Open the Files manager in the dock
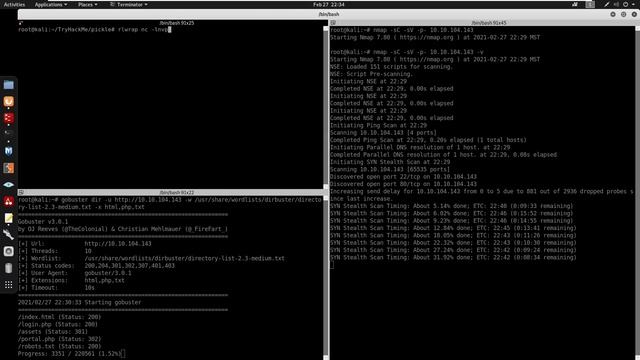 pyautogui.click(x=9, y=85)
